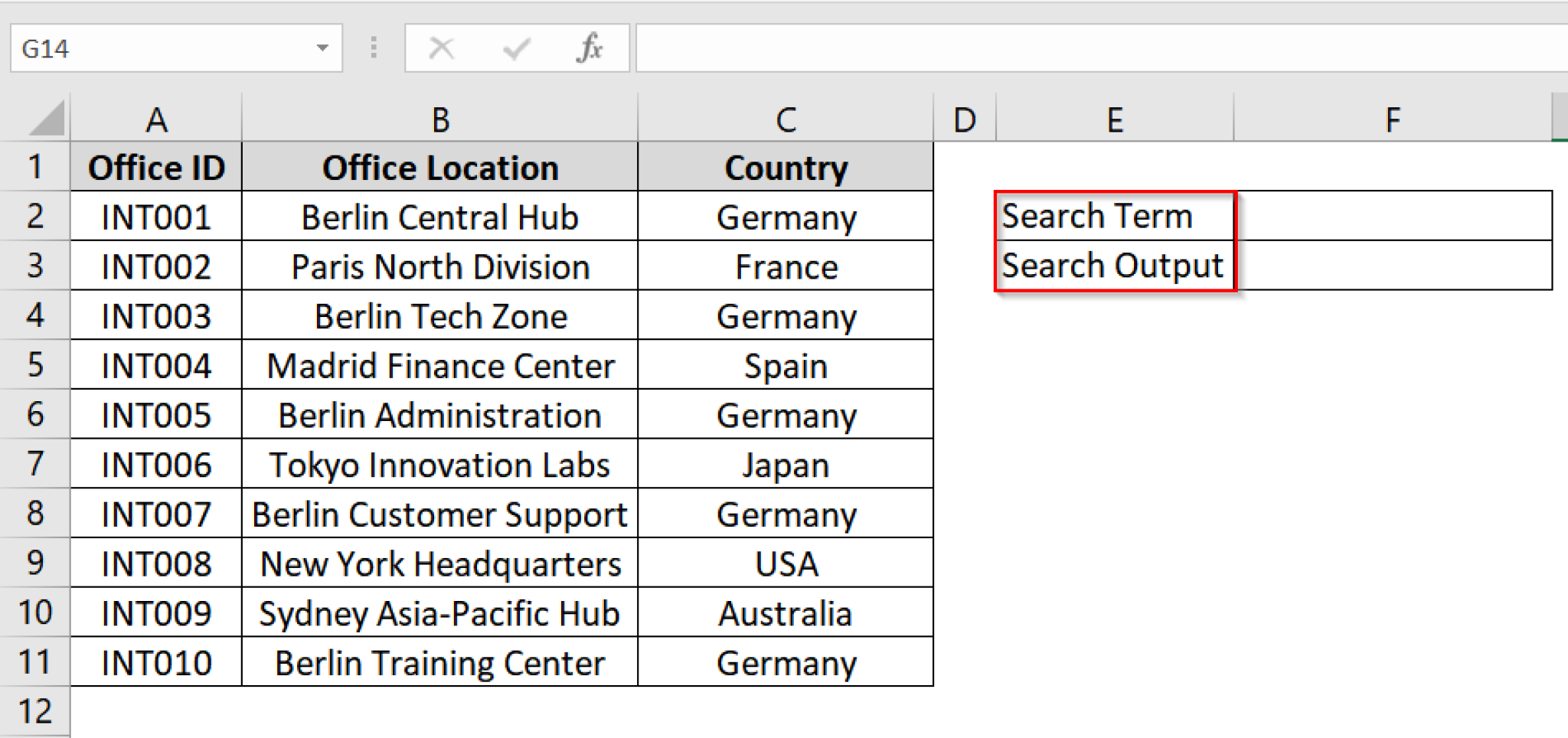Open the Name Box dropdown arrow

322,48
